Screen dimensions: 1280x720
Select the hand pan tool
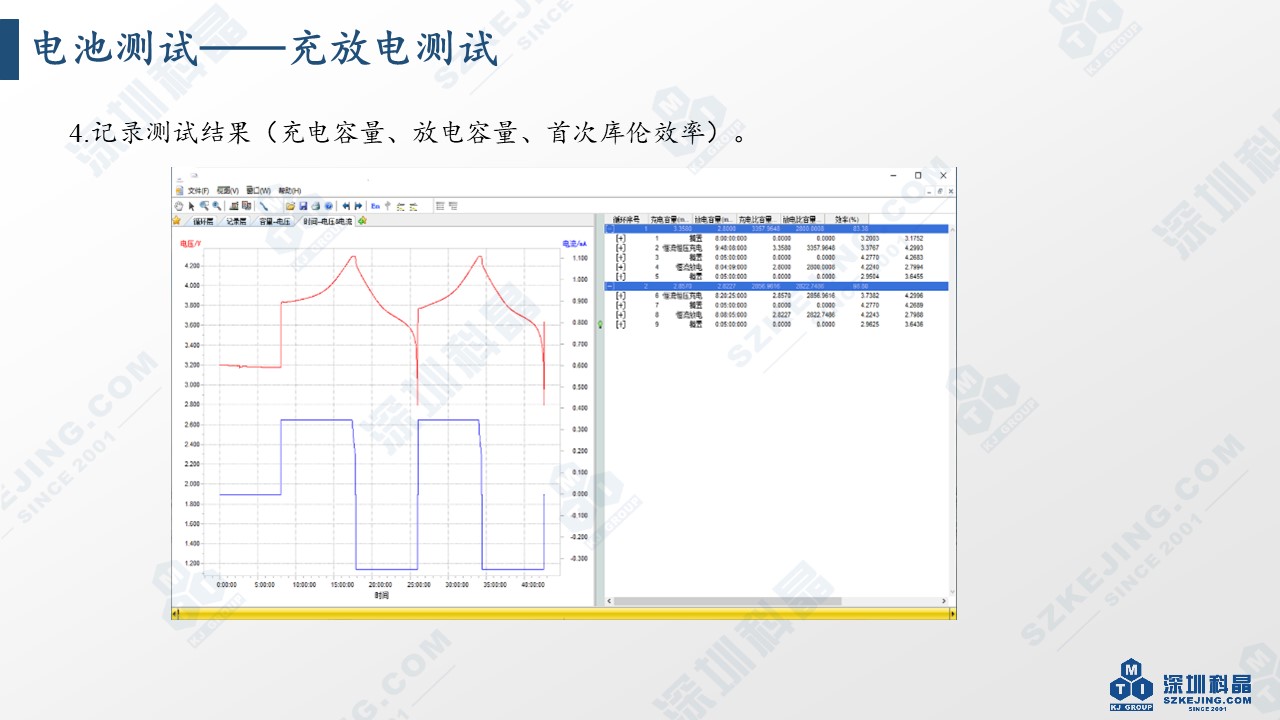click(179, 206)
